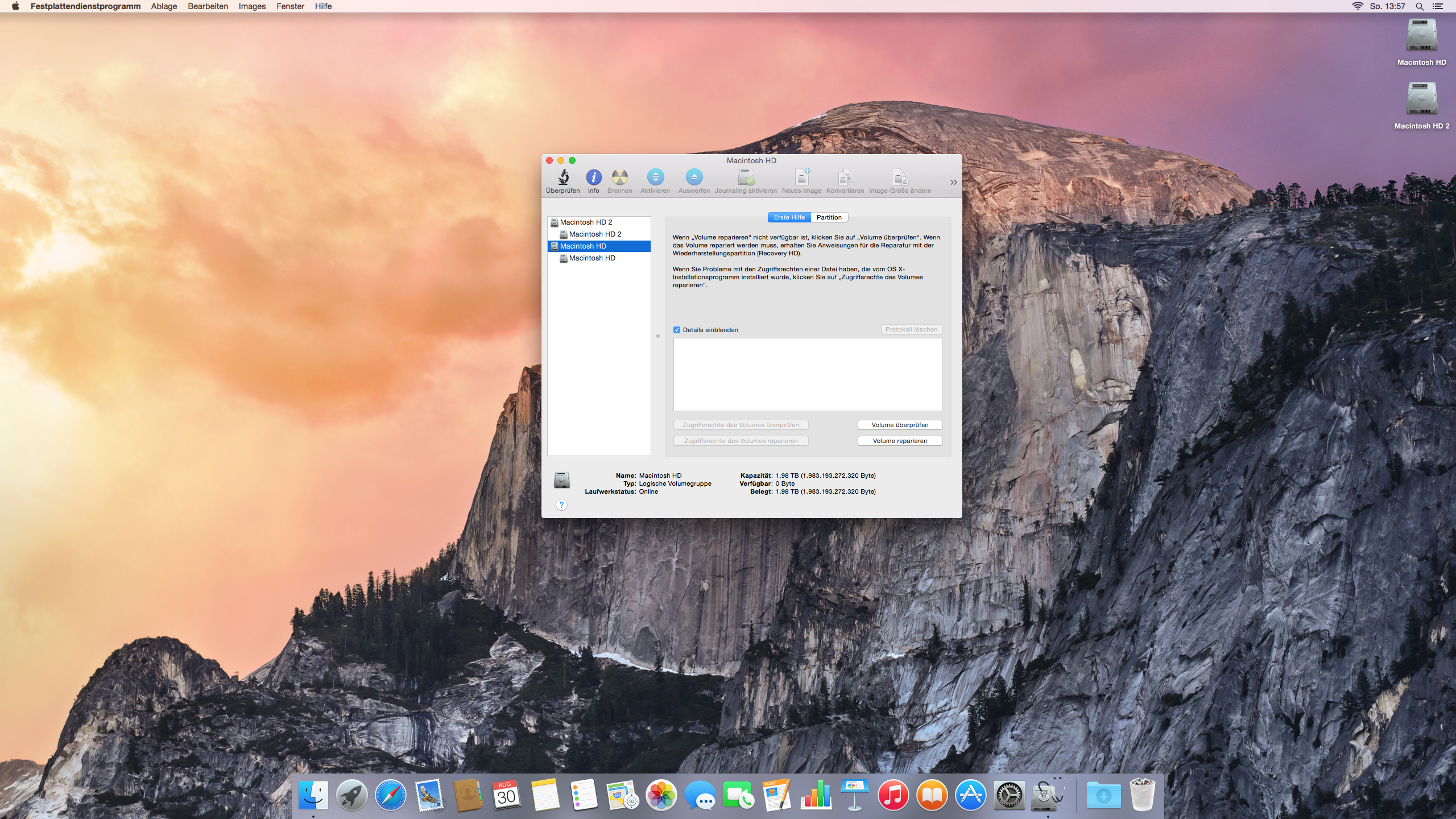Open the help question mark button

pos(561,505)
